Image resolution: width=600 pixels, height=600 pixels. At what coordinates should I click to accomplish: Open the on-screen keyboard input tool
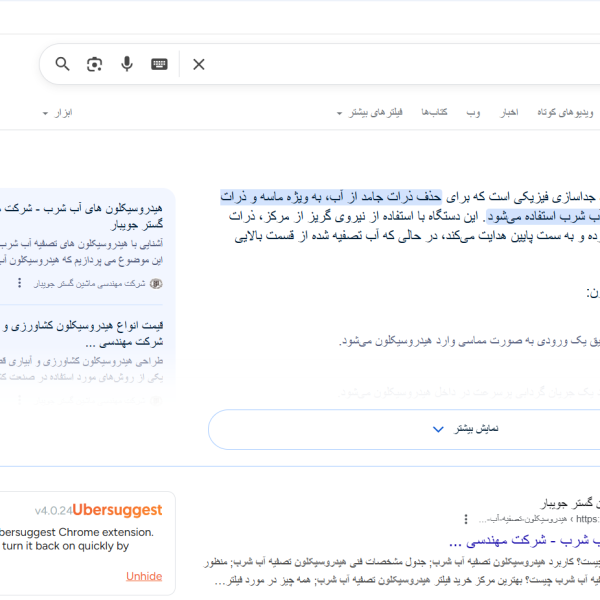click(x=160, y=64)
